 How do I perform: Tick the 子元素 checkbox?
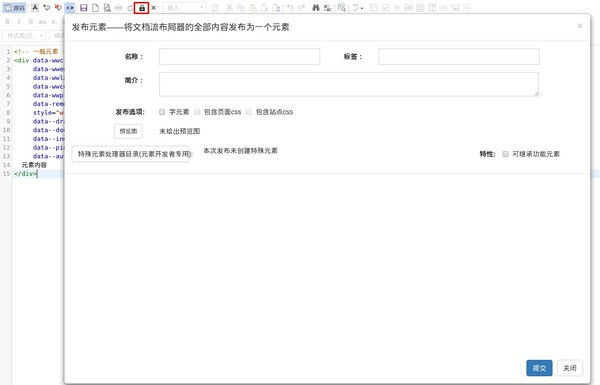(x=162, y=112)
